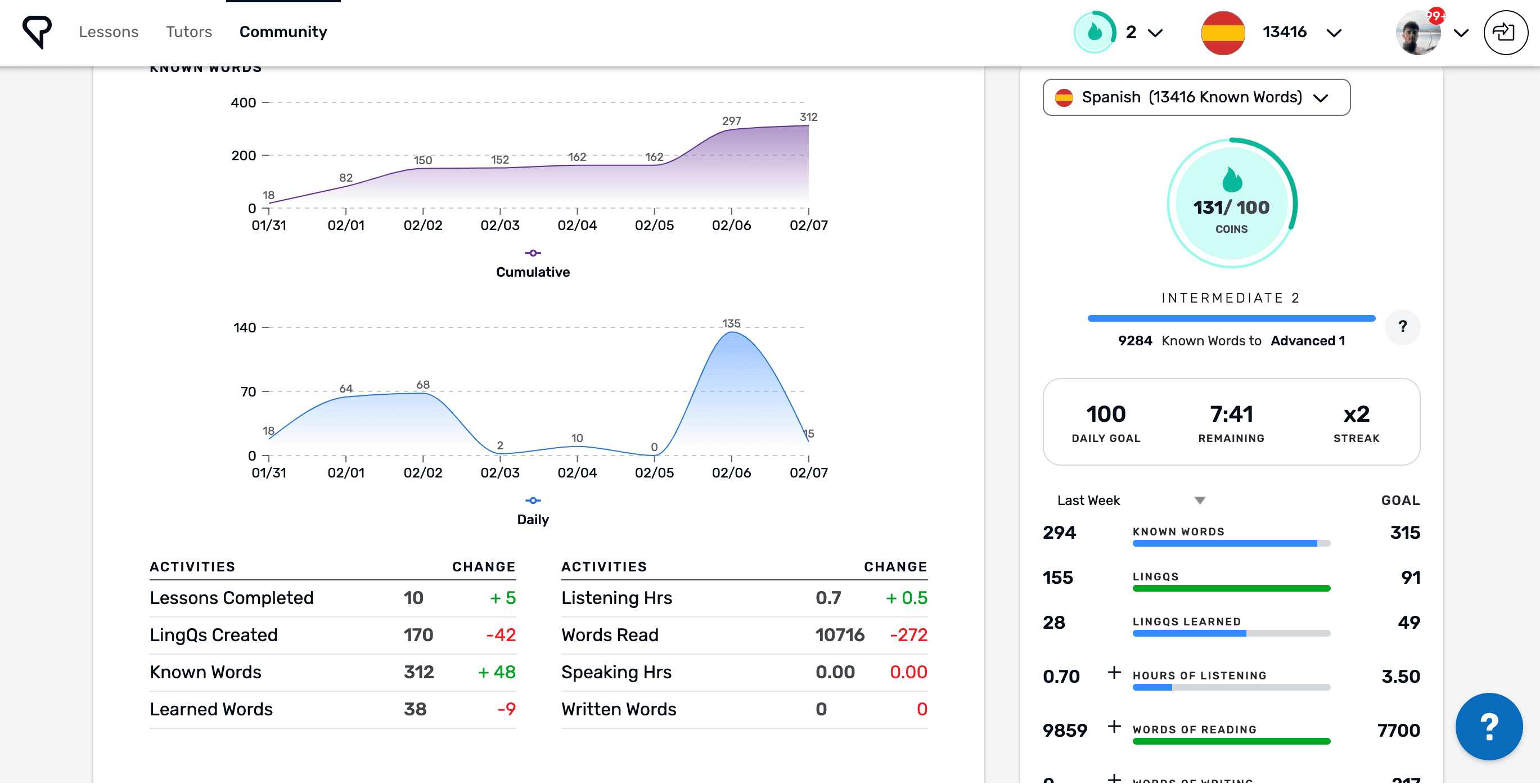This screenshot has height=784, width=1540.
Task: Add hours of listening with plus icon
Action: [x=1114, y=672]
